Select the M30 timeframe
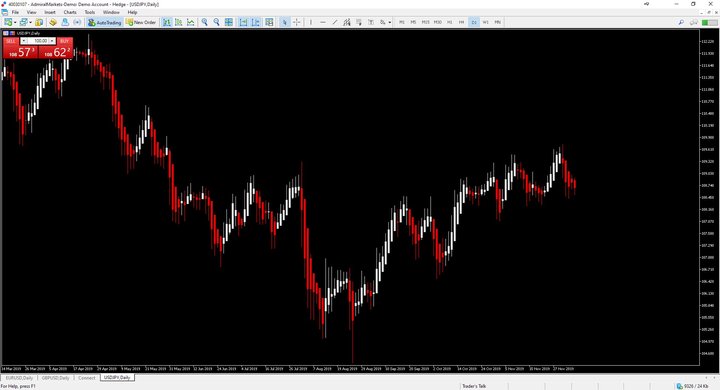The height and width of the screenshot is (390, 720). coord(438,22)
